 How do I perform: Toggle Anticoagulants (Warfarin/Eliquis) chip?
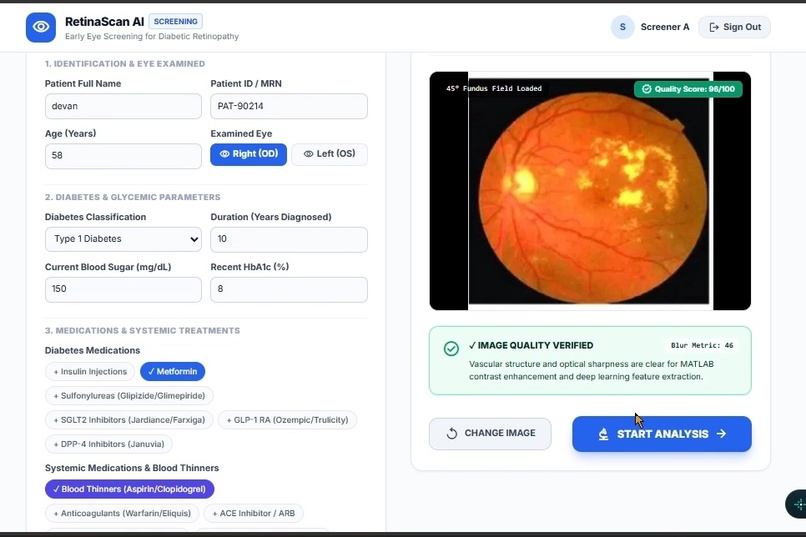coord(122,513)
